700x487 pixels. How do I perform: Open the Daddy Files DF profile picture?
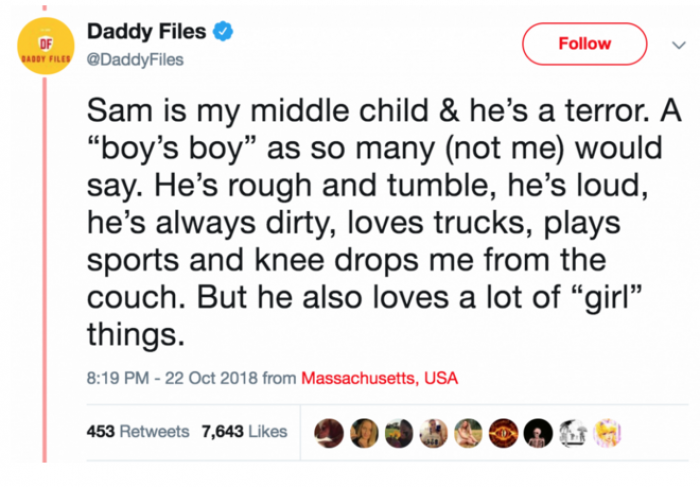tap(43, 46)
